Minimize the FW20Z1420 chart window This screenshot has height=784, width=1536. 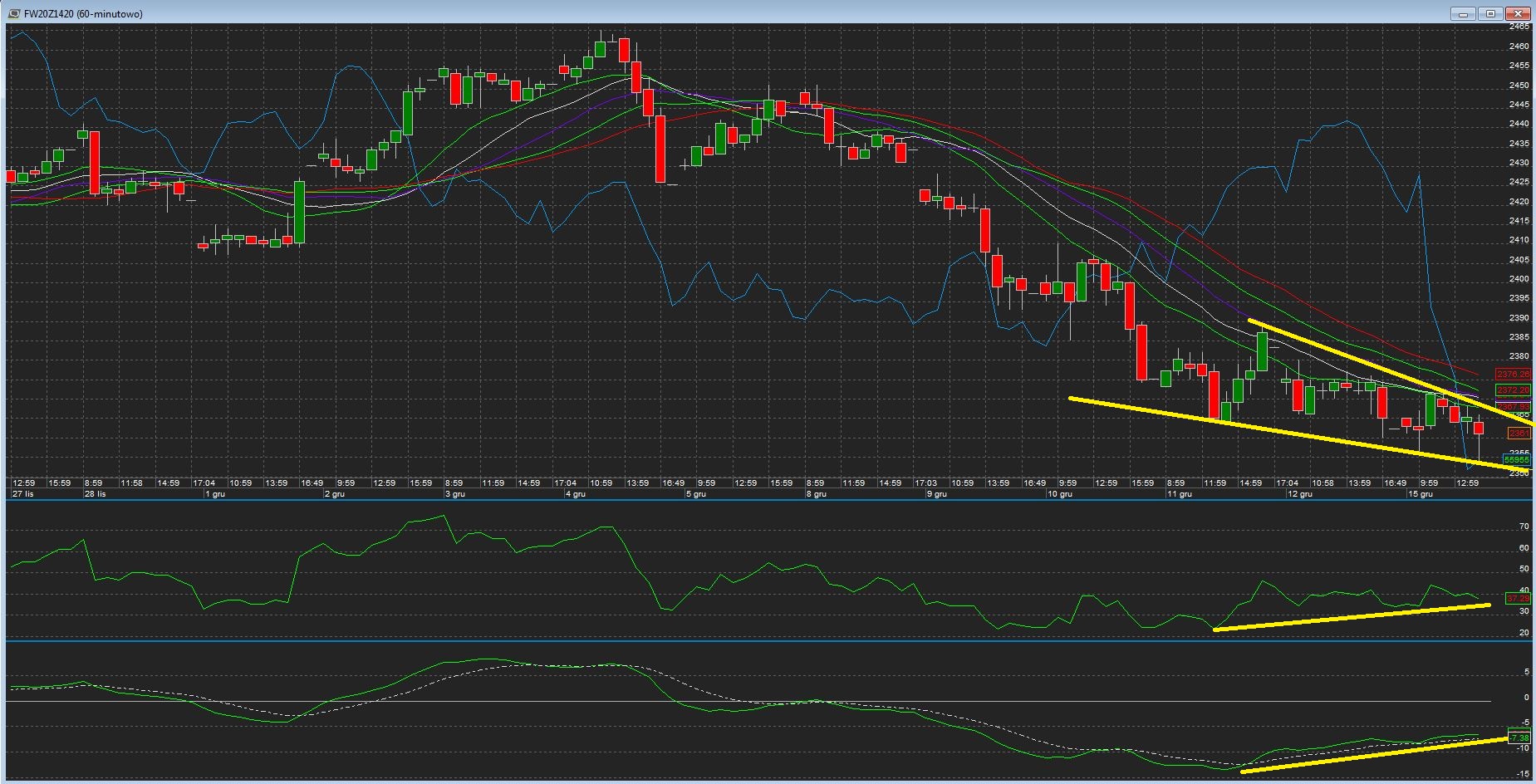tap(1463, 14)
